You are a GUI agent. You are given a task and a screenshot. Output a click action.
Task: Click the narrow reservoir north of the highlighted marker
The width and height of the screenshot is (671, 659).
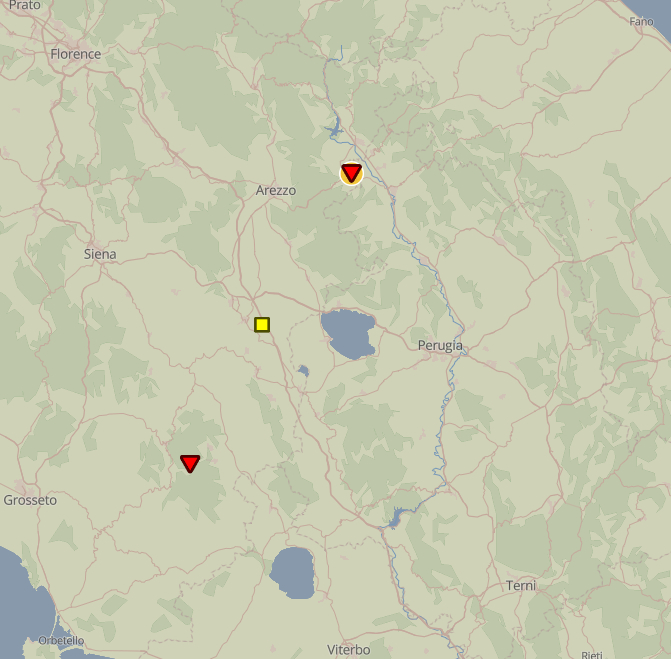coord(333,127)
